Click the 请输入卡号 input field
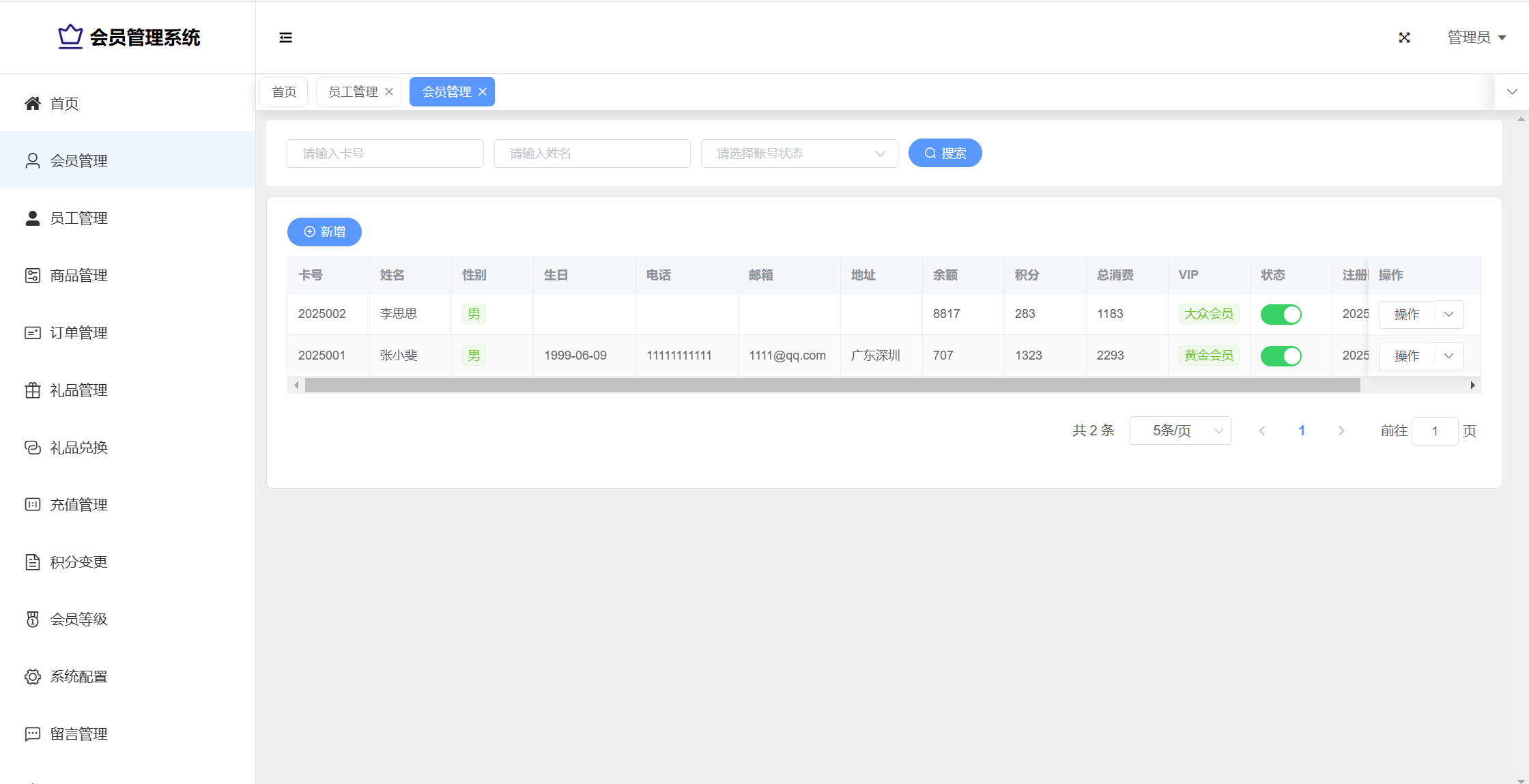The height and width of the screenshot is (784, 1529). [x=385, y=154]
